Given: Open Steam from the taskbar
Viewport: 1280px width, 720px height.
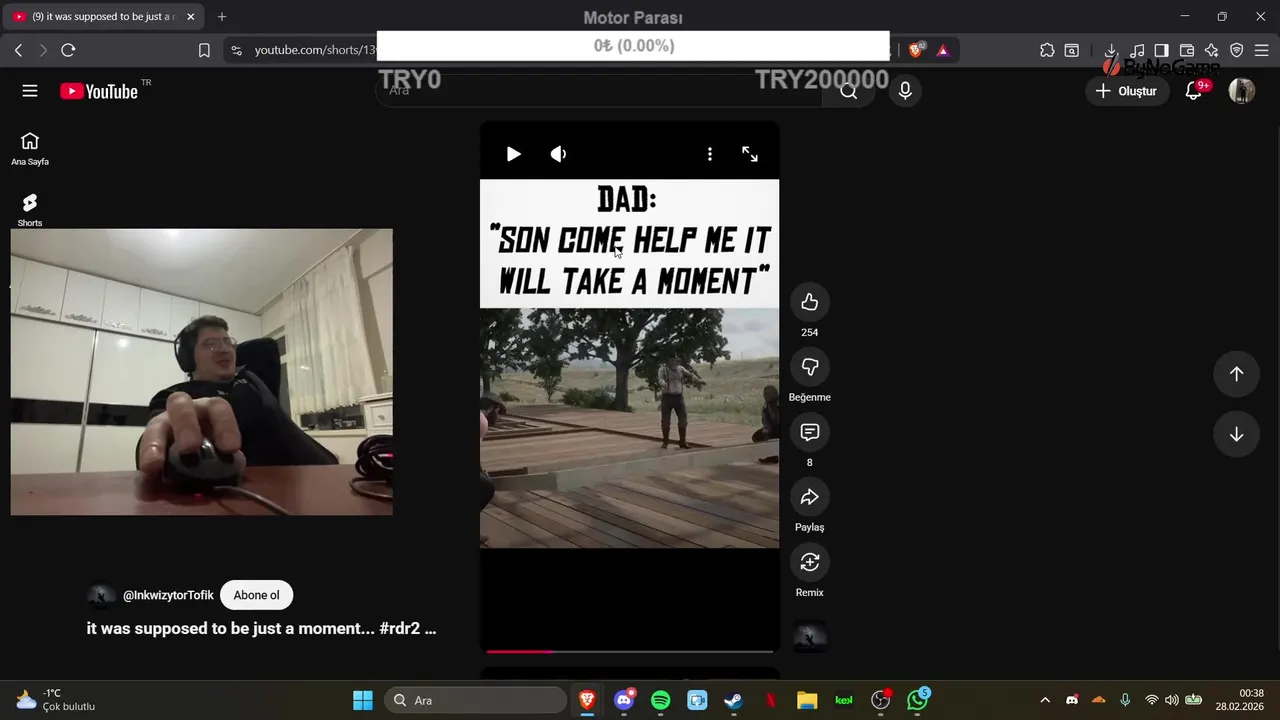Looking at the screenshot, I should [x=734, y=700].
